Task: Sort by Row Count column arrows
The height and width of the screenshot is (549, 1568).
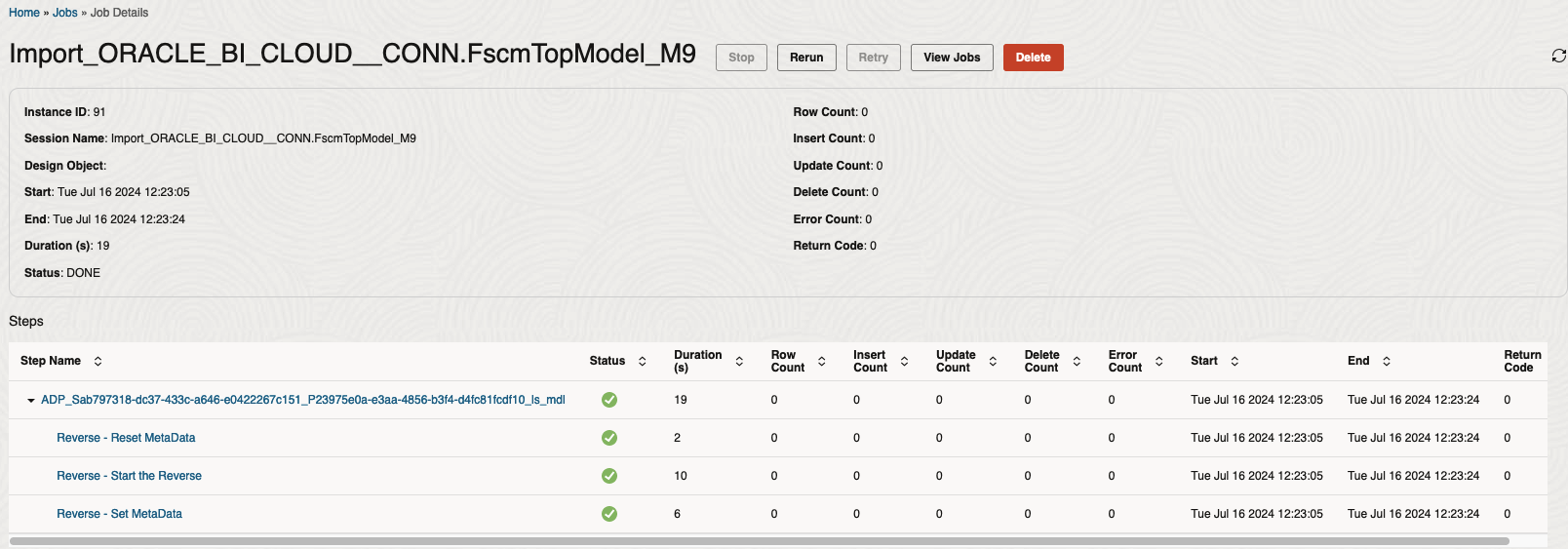Action: 821,361
